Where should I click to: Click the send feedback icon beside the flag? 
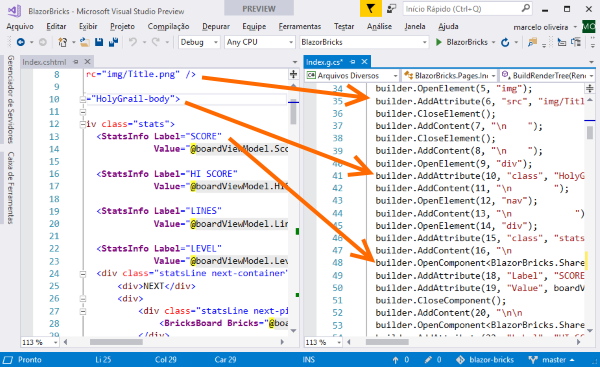391,8
